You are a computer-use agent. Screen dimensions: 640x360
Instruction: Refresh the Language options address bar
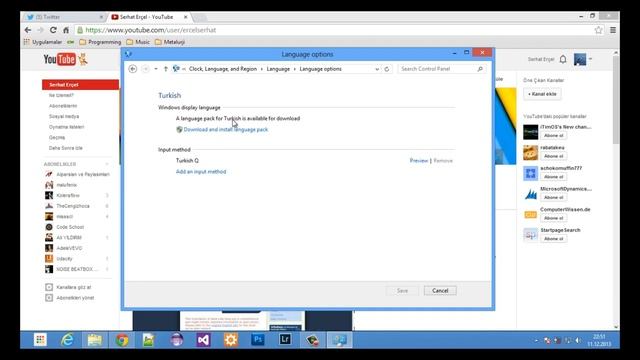point(387,69)
